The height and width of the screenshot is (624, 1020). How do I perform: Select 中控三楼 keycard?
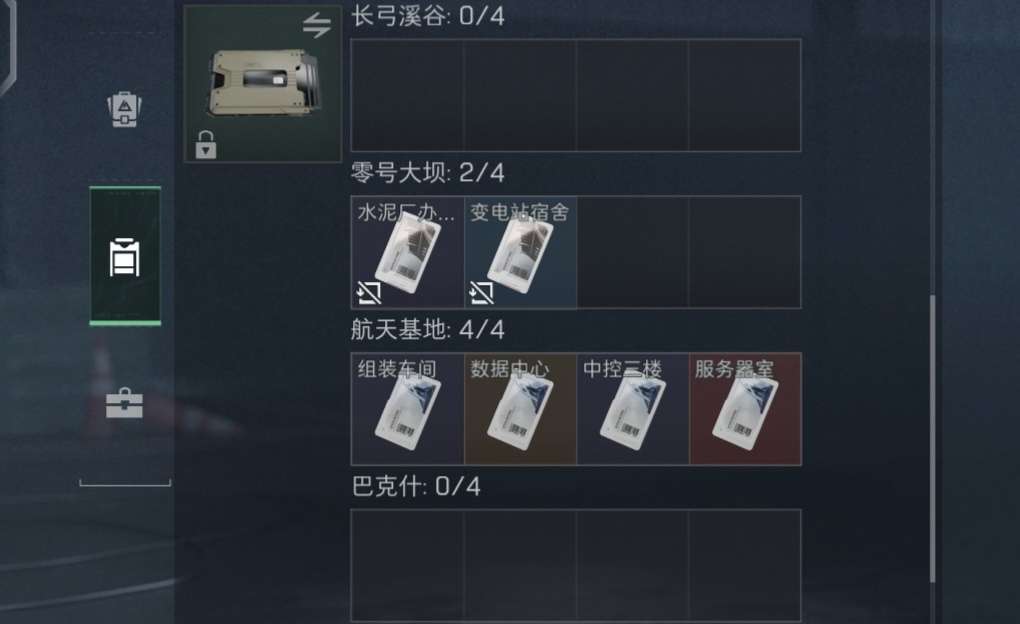click(633, 409)
